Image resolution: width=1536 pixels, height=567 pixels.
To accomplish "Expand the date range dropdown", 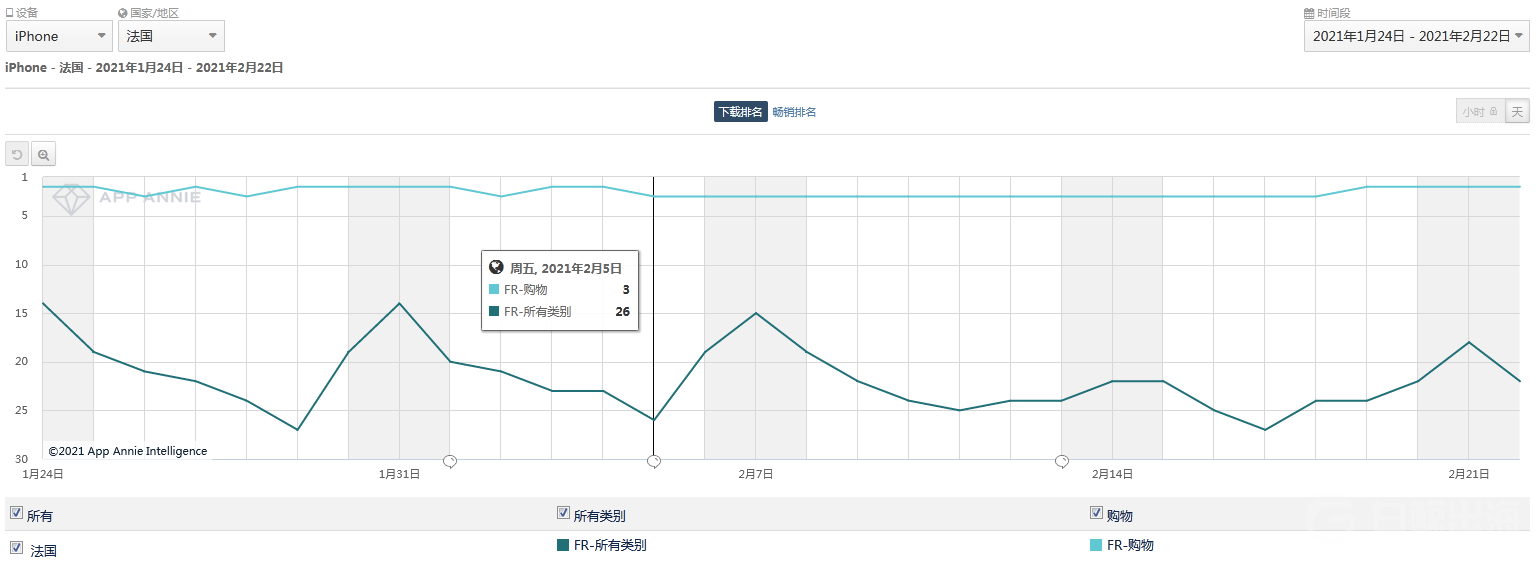I will pos(1416,36).
